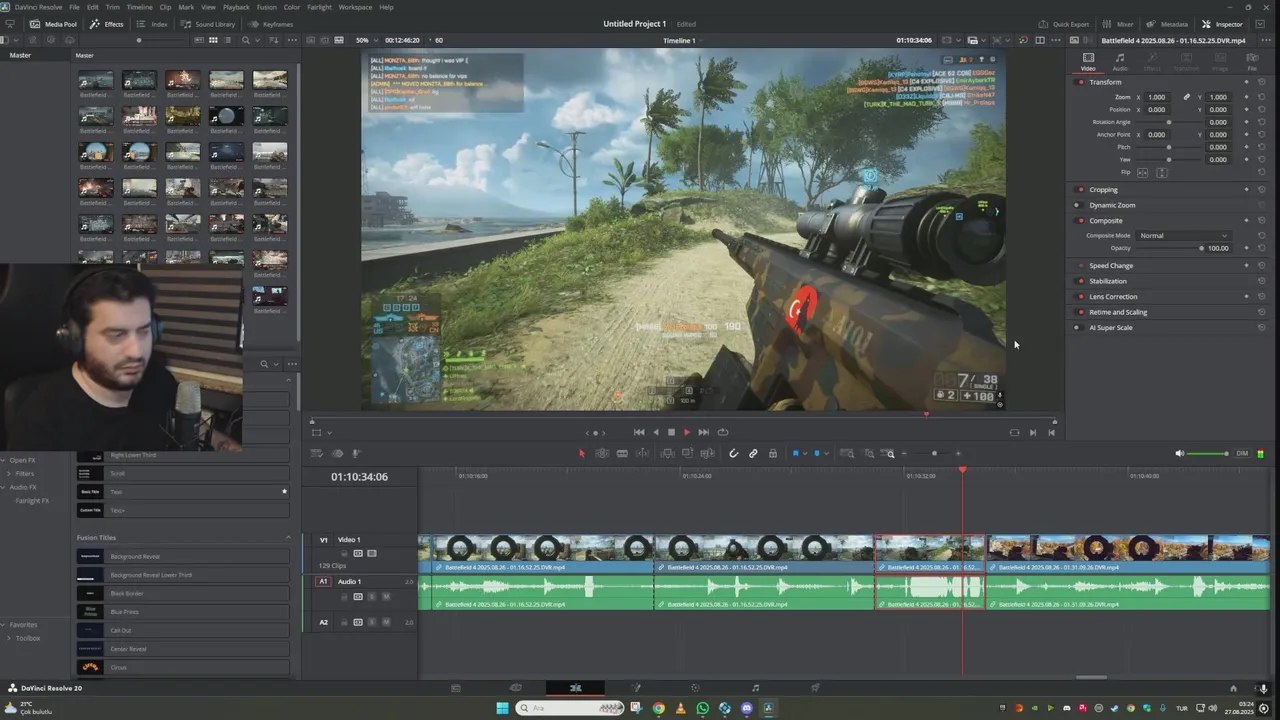Click the Flip vertical icon in Inspector

tap(1161, 173)
